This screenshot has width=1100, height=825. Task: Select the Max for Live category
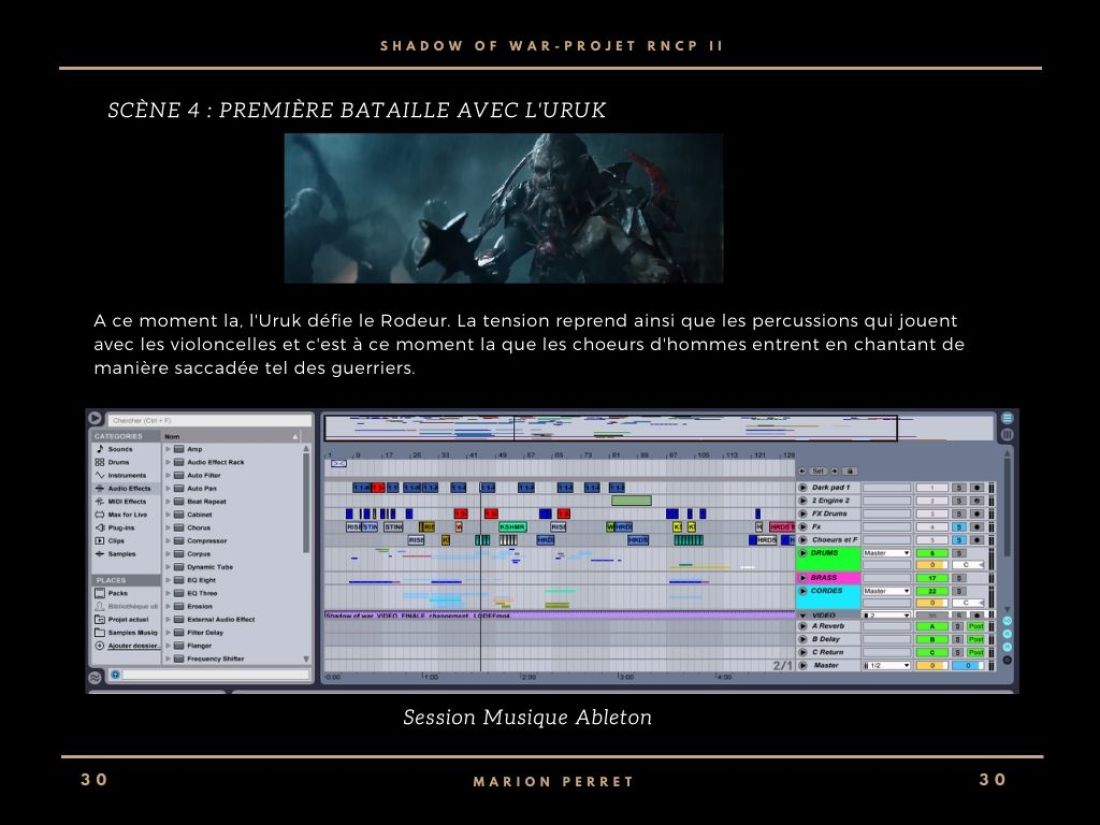[x=128, y=514]
